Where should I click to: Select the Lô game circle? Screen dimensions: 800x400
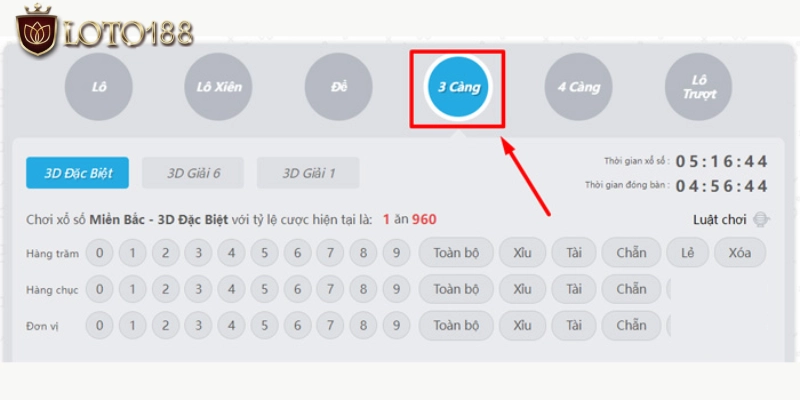coord(98,87)
